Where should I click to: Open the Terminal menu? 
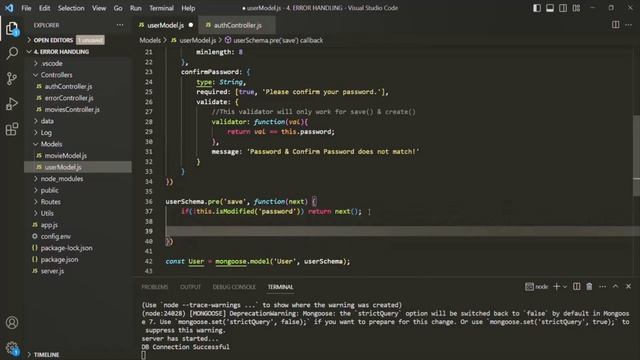point(161,8)
